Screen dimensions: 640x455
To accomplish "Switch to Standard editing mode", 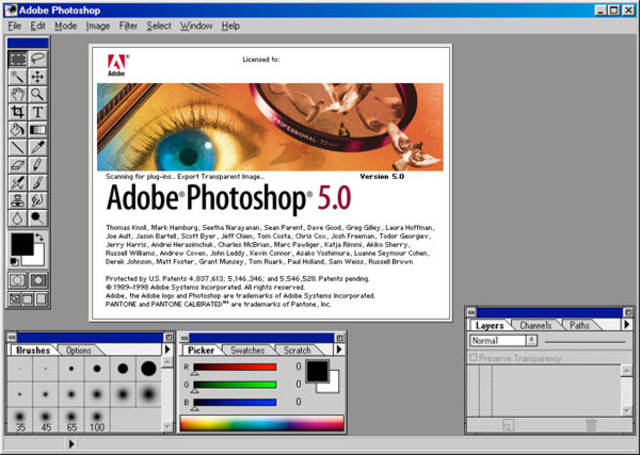I will coord(18,280).
